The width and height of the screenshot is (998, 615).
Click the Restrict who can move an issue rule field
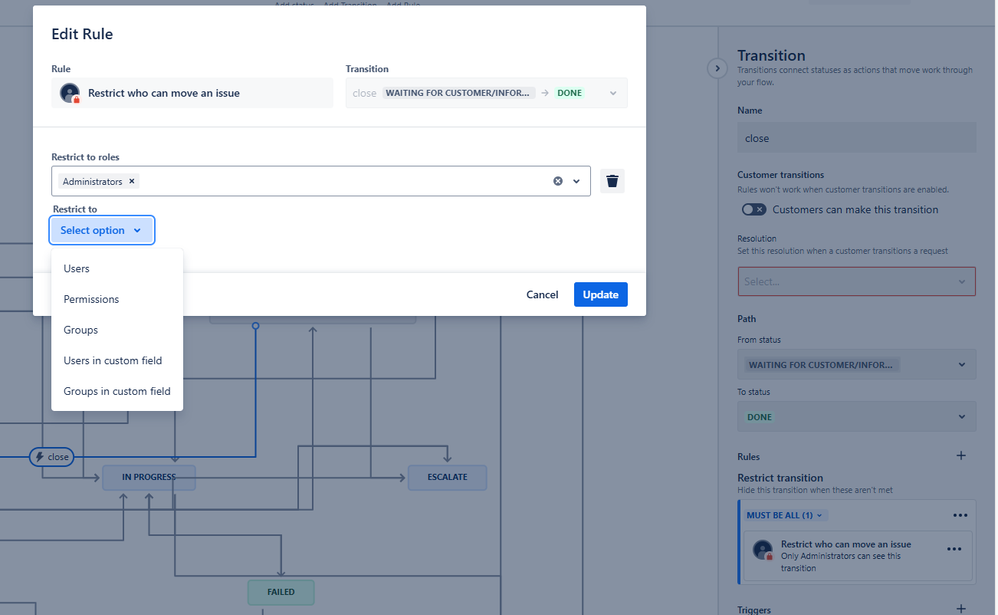click(x=192, y=93)
